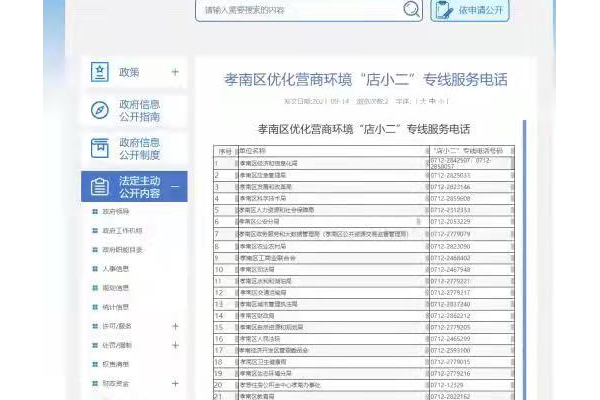This screenshot has width=600, height=400.
Task: Click the bullet icon beside 权责清单
Action: point(95,364)
